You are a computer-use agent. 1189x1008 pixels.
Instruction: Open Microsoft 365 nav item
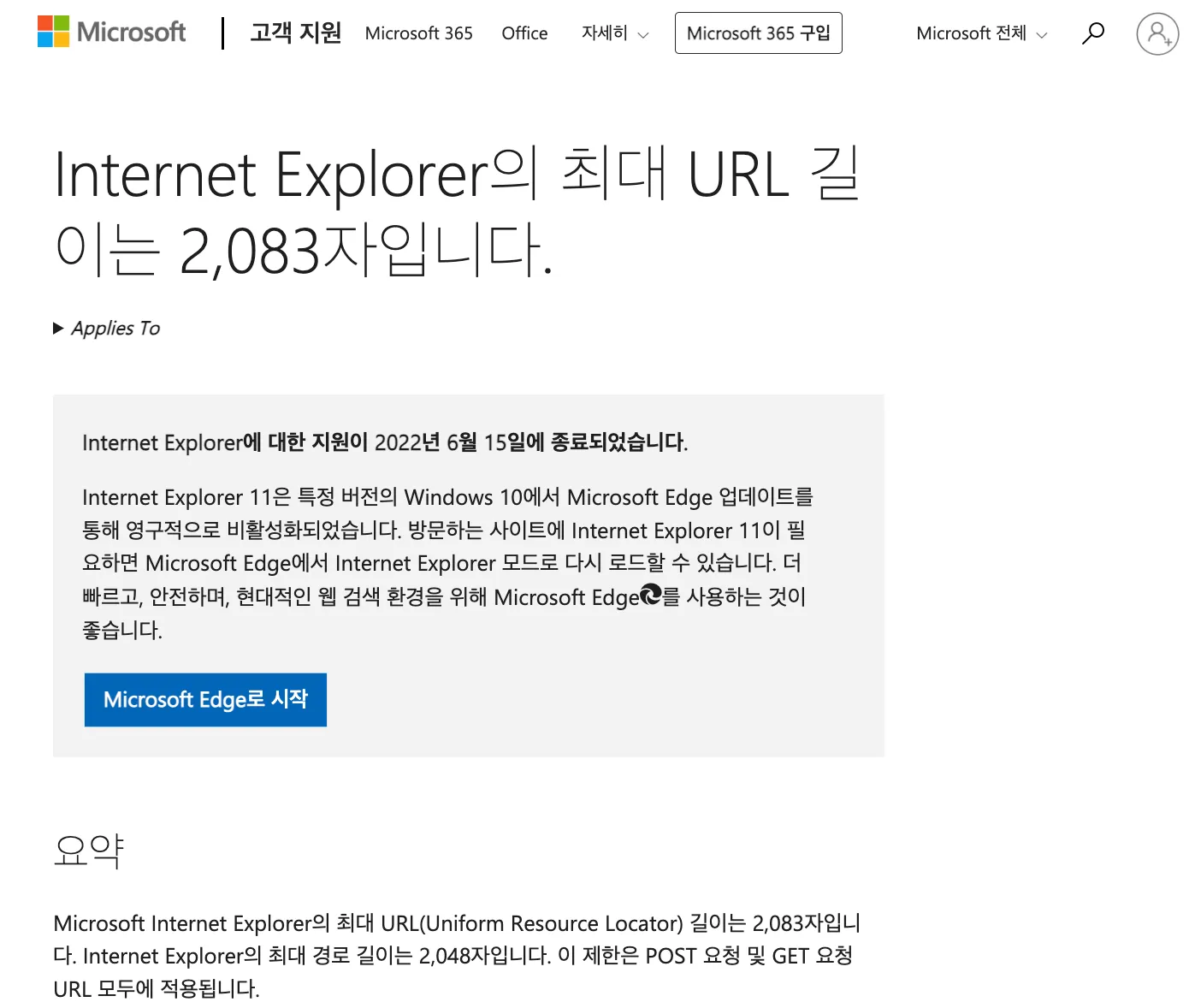click(419, 33)
